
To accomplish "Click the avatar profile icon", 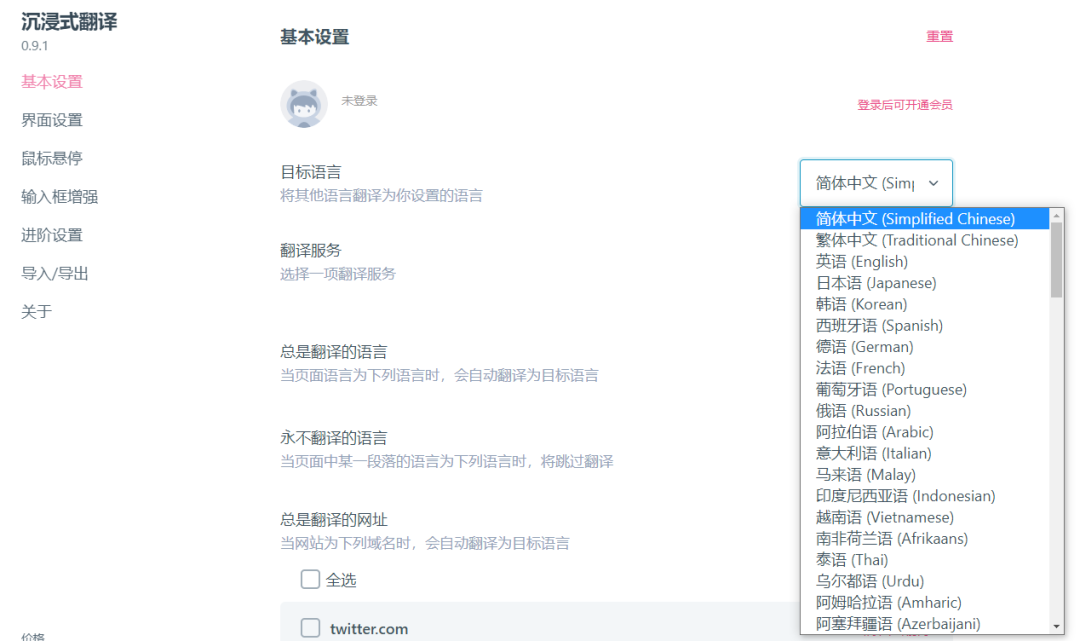I will 303,104.
